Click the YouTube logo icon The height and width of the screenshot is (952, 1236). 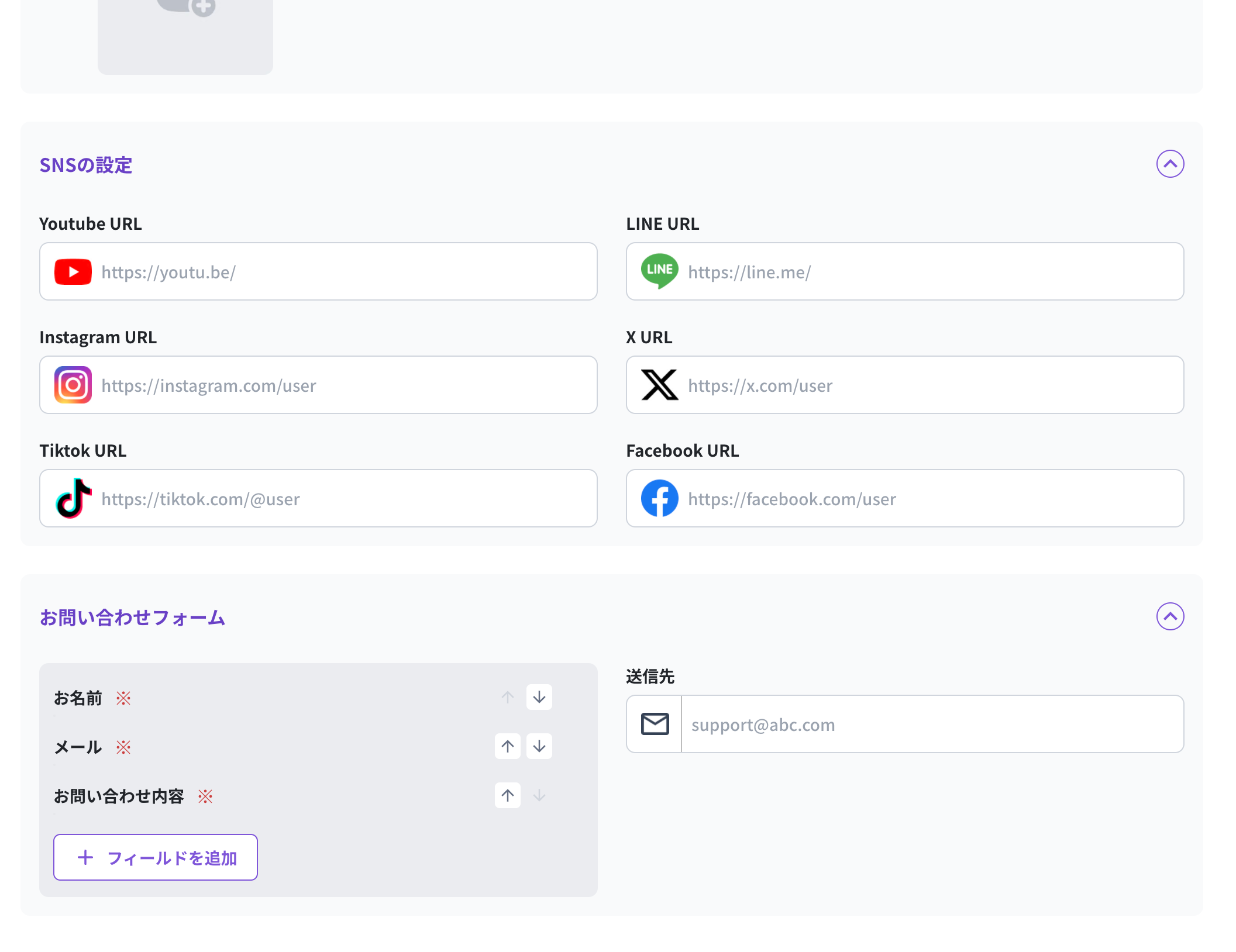coord(73,272)
